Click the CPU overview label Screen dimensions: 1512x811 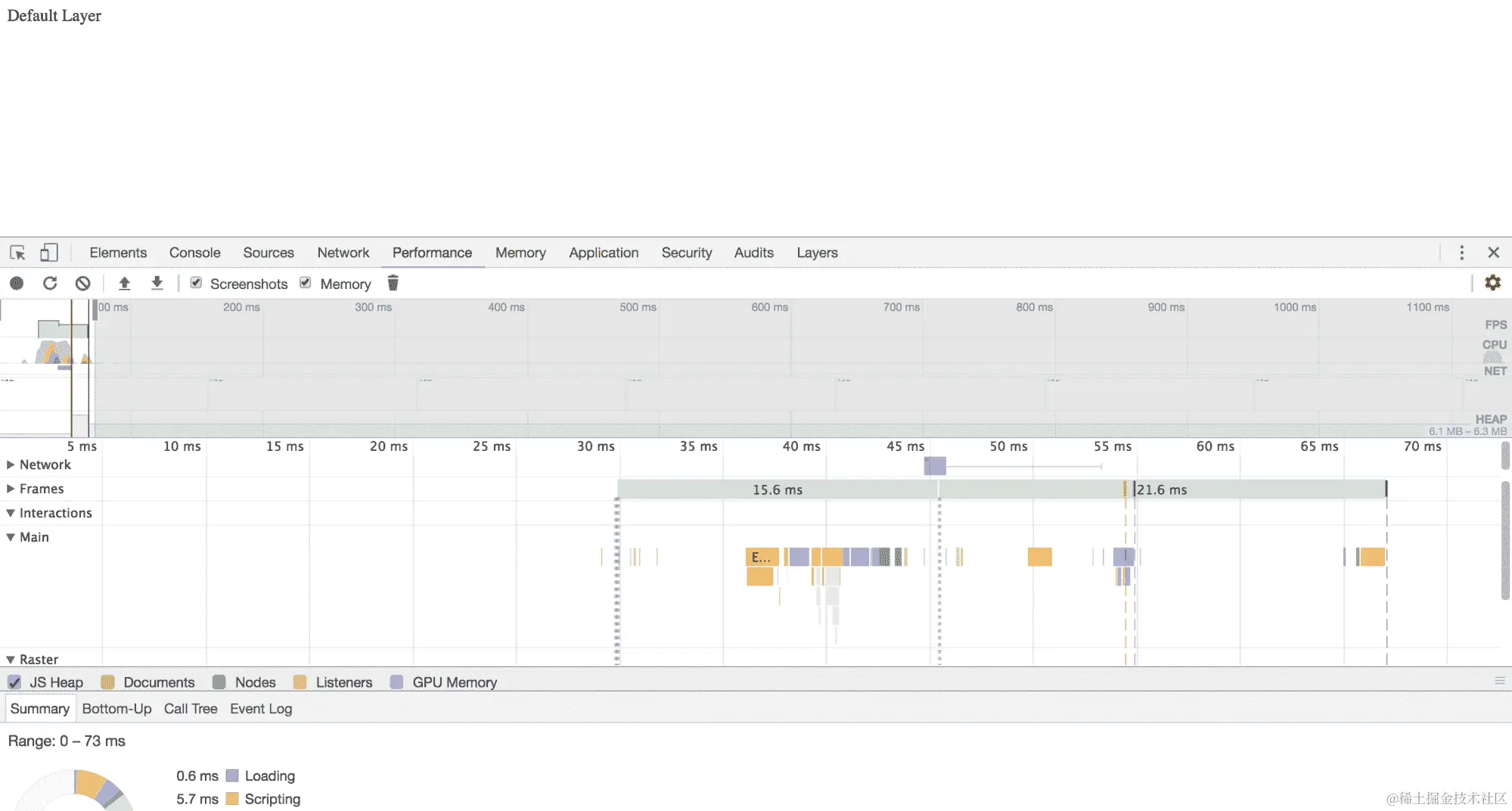(1494, 344)
